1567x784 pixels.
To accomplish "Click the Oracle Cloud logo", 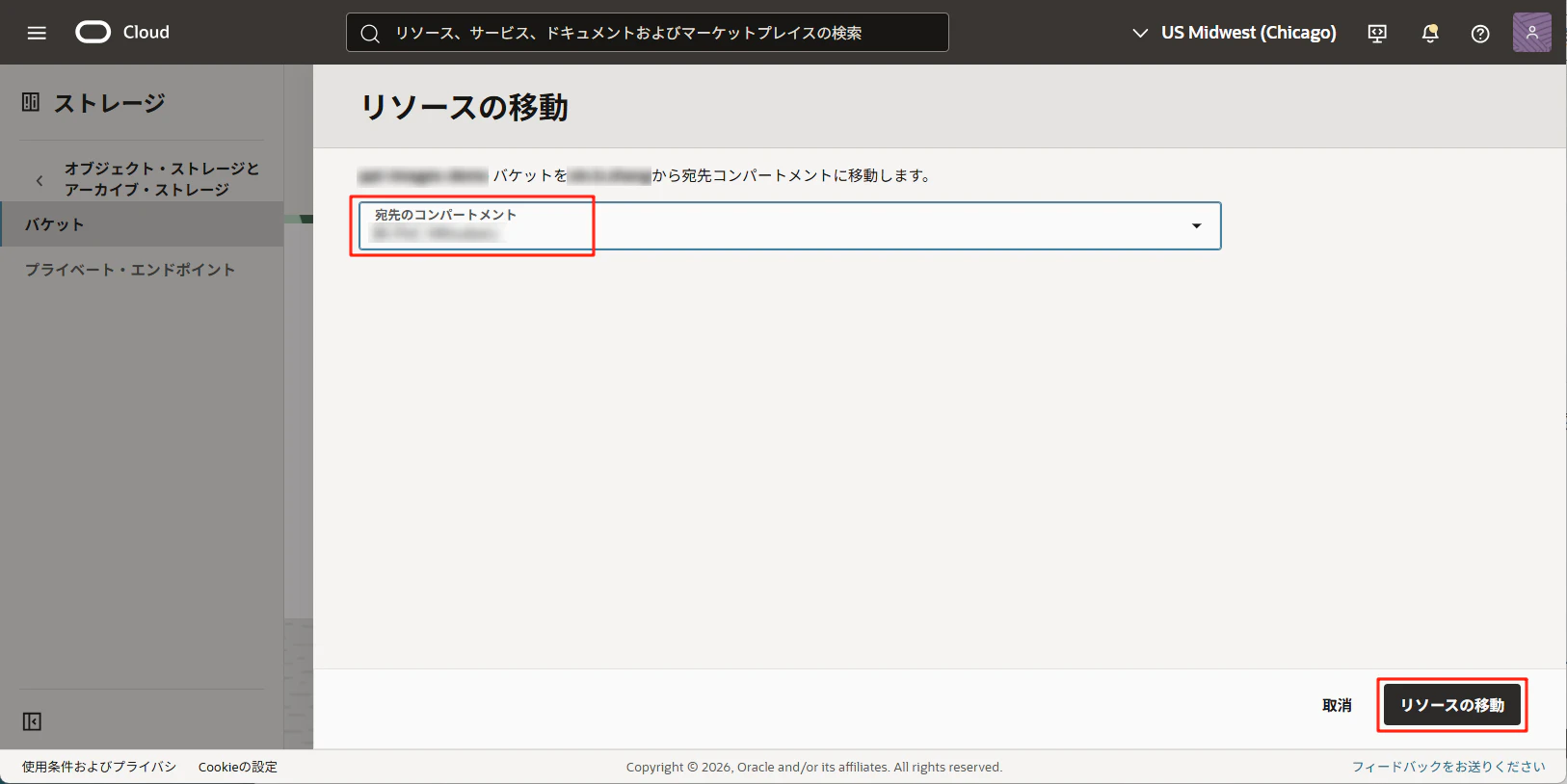I will pyautogui.click(x=93, y=33).
